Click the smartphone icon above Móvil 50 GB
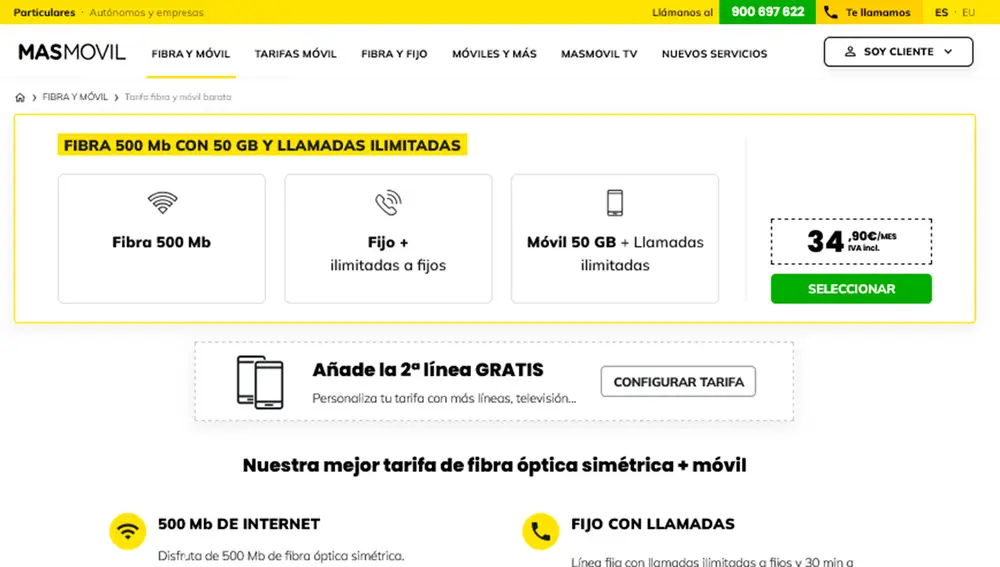 (615, 203)
